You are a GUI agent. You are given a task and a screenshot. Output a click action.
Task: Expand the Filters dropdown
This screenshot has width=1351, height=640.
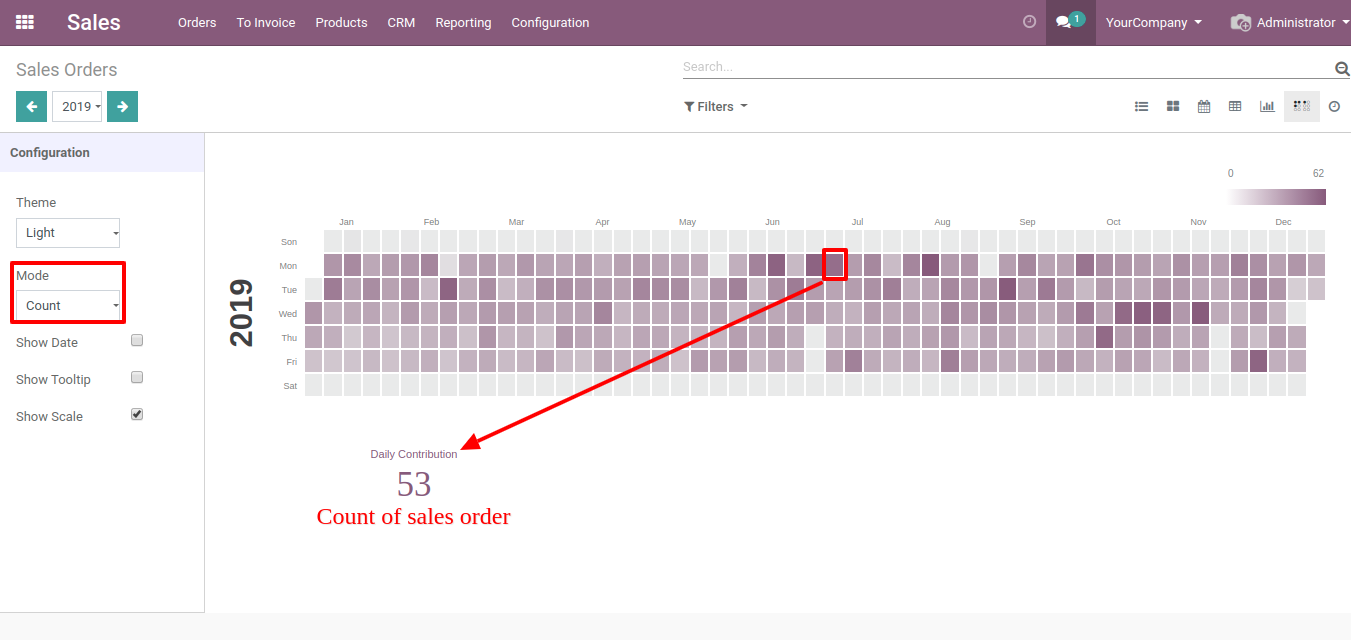click(715, 106)
